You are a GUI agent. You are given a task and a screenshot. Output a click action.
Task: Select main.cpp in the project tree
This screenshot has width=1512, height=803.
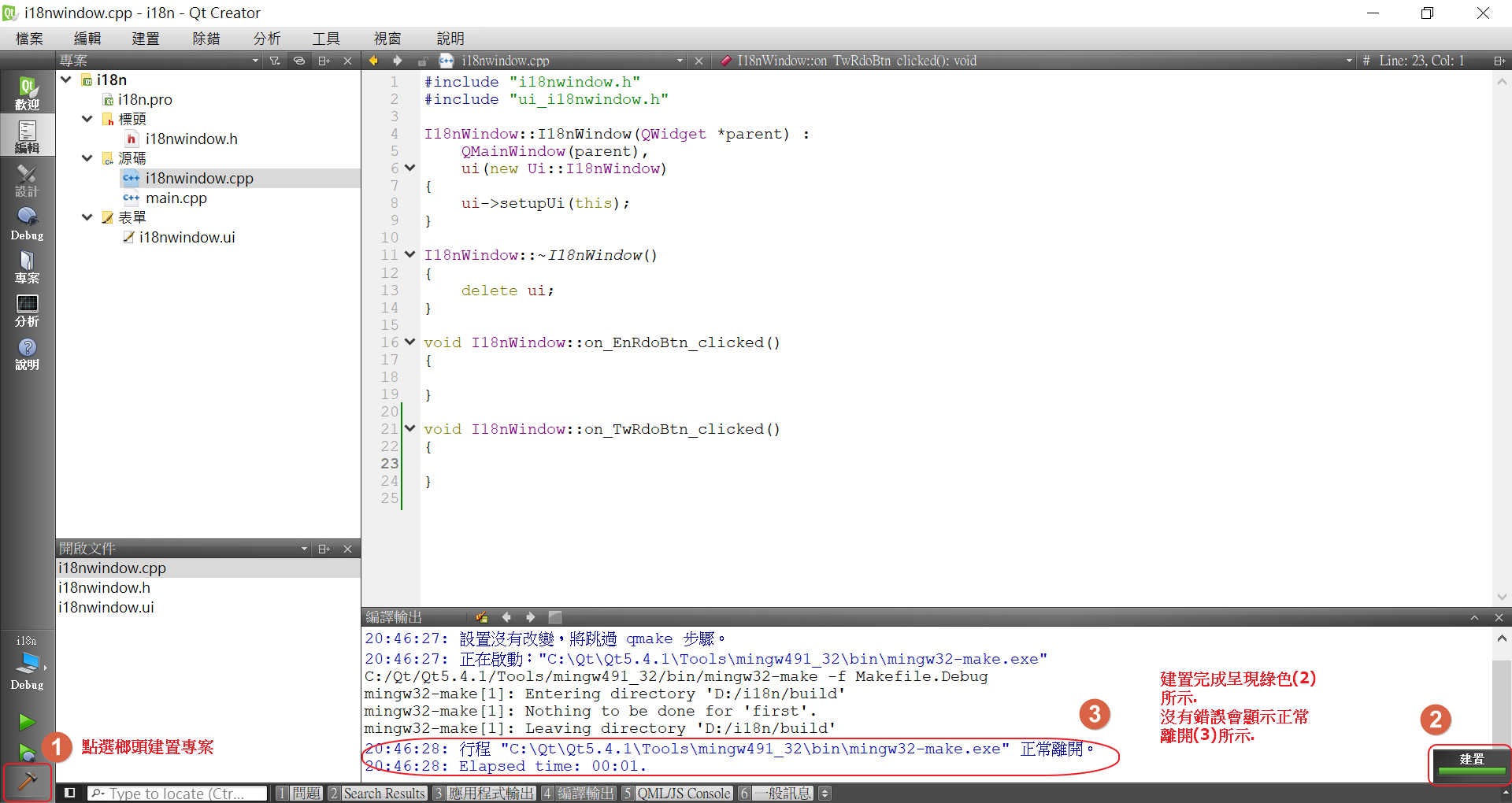176,198
